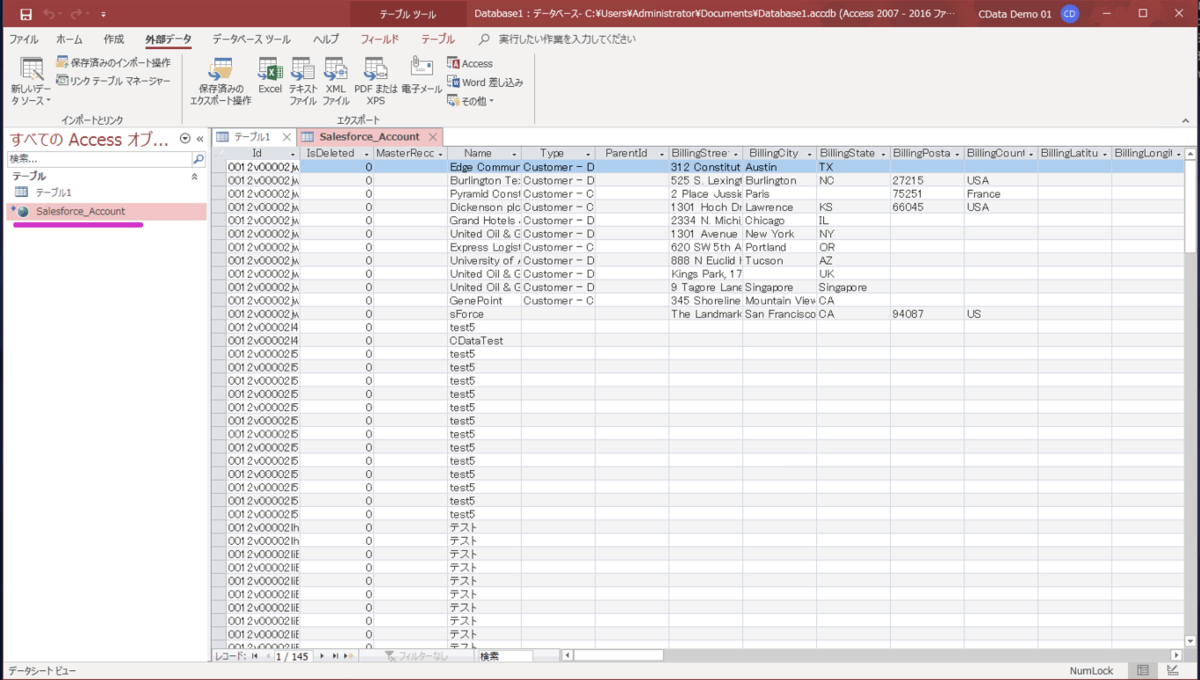Switch to the テーブル1 document tab
Viewport: 1200px width, 680px height.
251,137
